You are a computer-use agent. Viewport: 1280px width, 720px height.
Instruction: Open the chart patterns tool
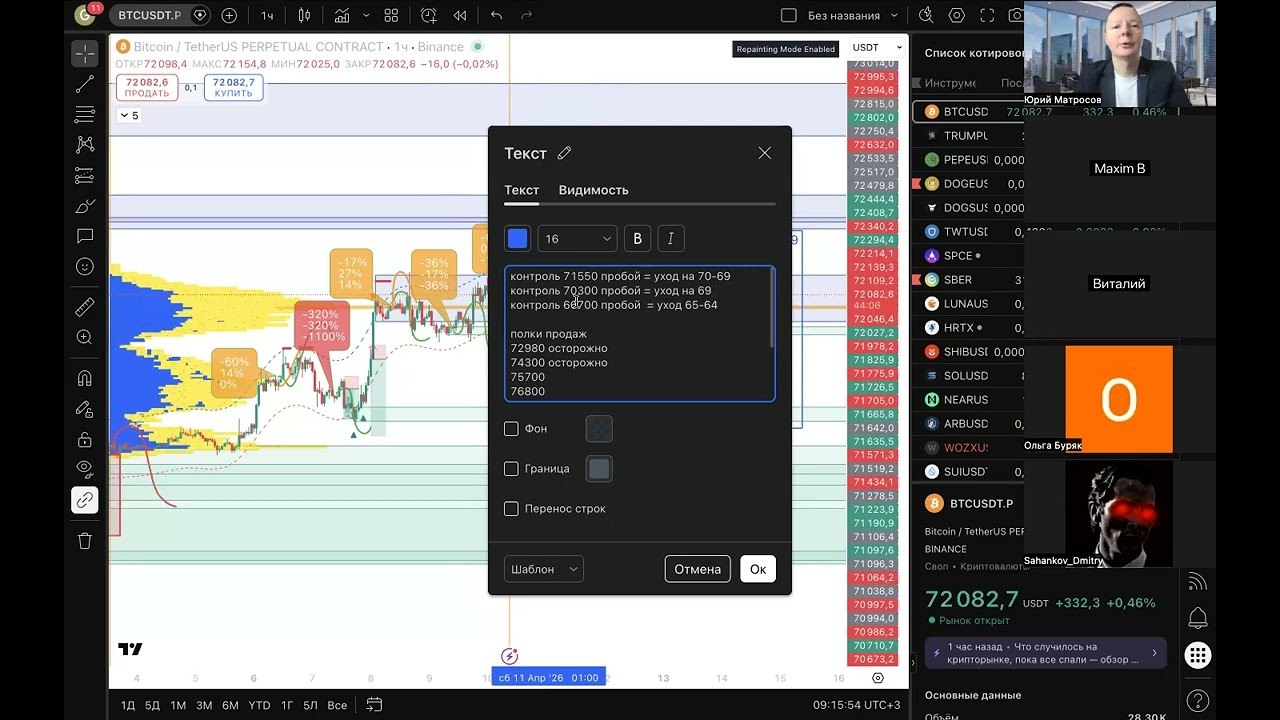85,145
